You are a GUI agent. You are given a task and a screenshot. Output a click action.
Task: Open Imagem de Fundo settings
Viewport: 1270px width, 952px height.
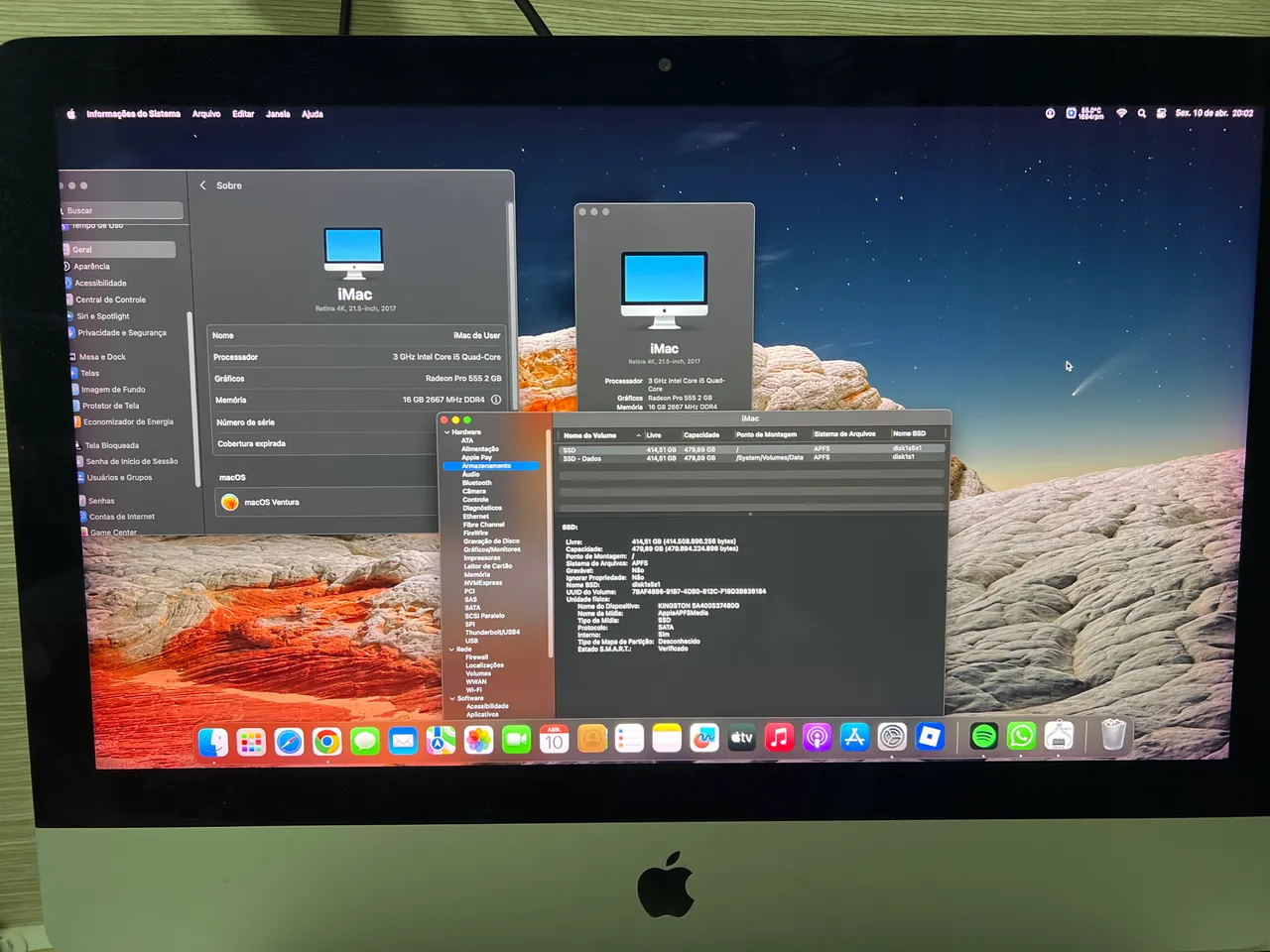point(113,390)
